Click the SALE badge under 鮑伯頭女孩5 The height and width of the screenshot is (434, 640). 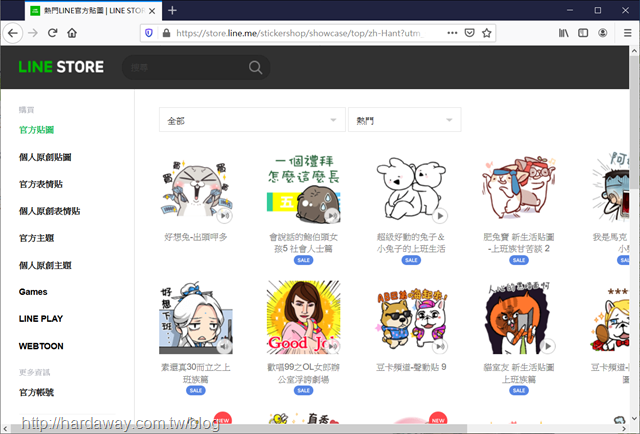[x=303, y=260]
